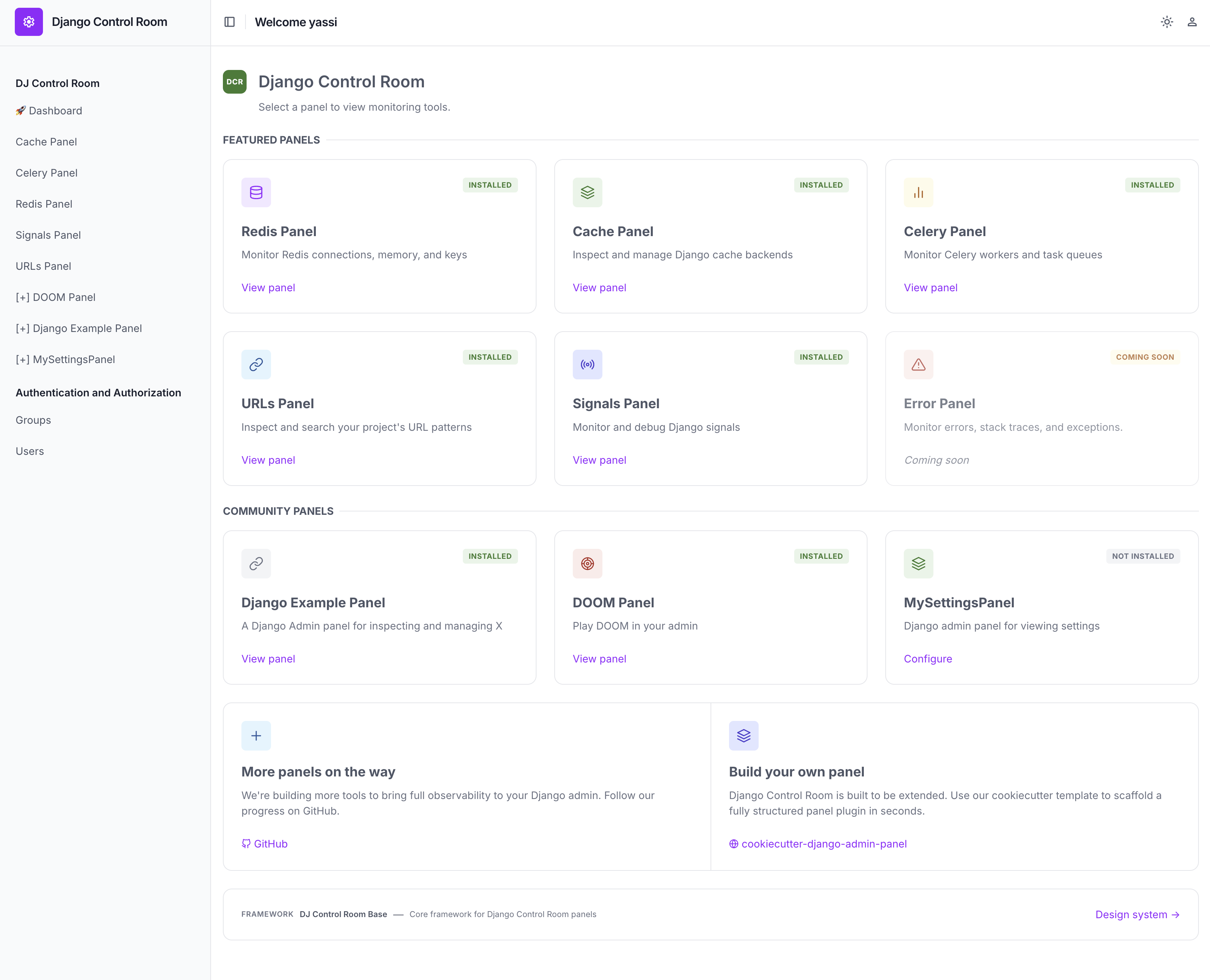Screen dimensions: 1210x980
Task: Click the GitHub octocat icon
Action: (x=246, y=844)
